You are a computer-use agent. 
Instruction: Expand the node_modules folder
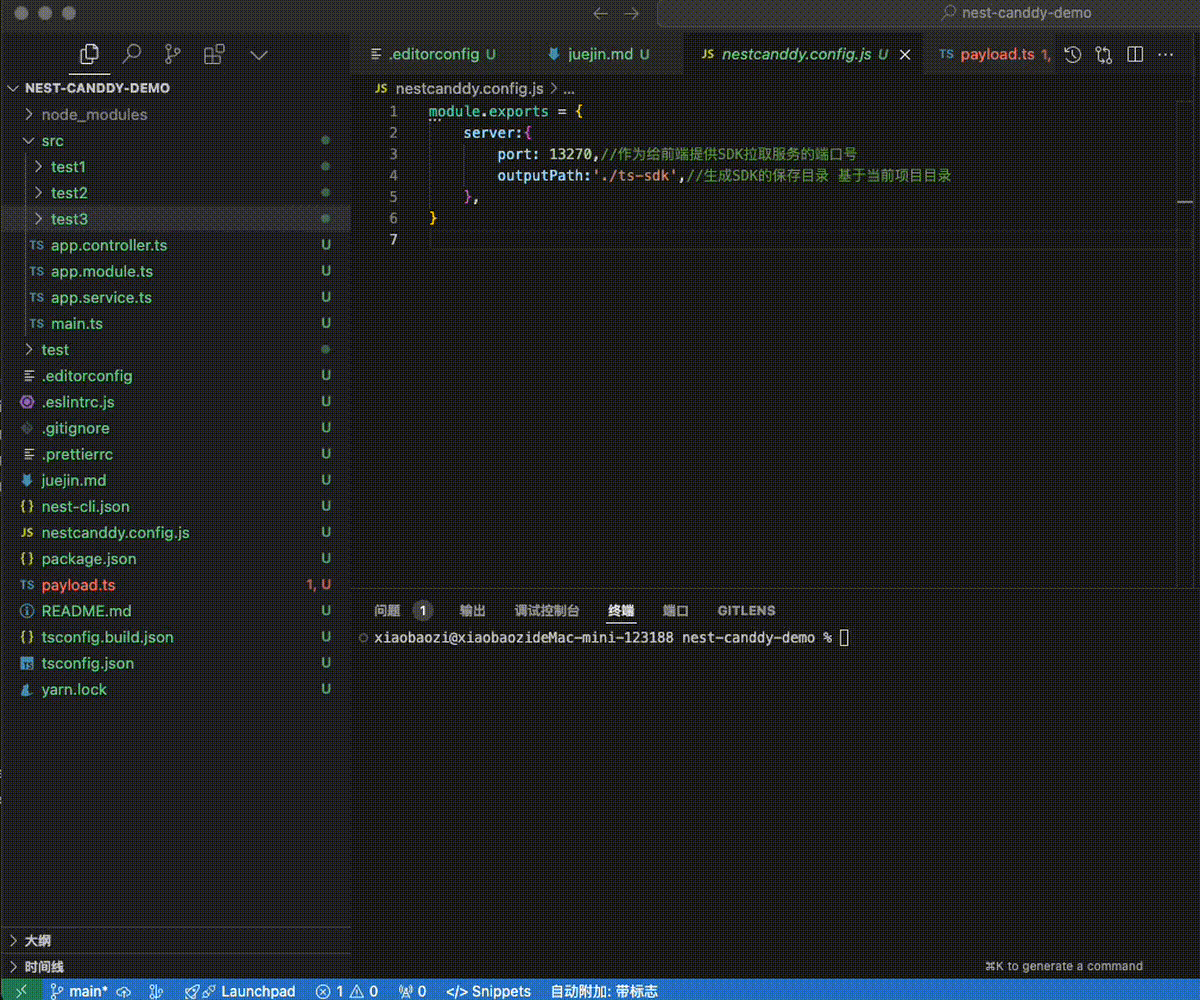[x=93, y=114]
